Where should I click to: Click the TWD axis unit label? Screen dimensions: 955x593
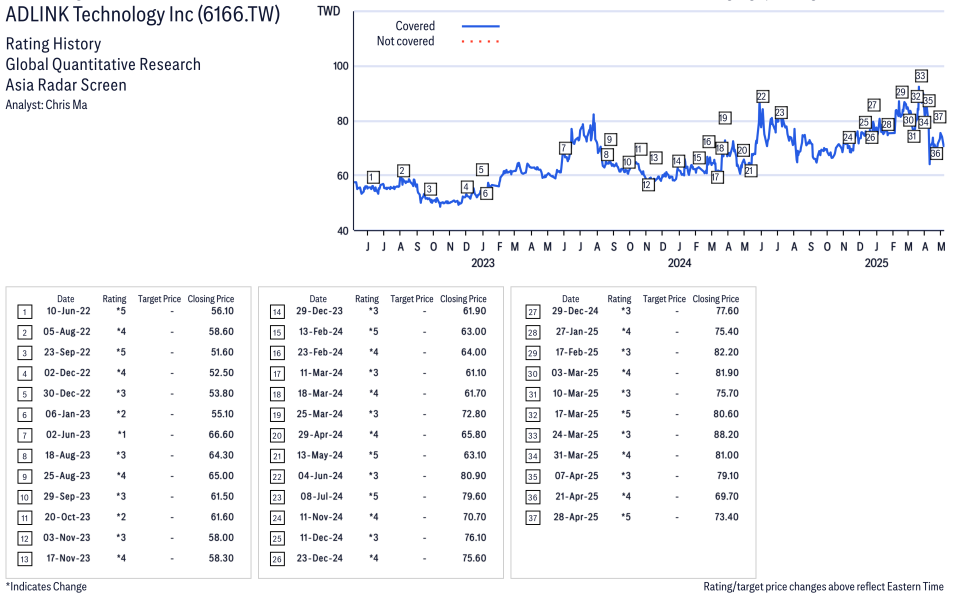(x=328, y=11)
